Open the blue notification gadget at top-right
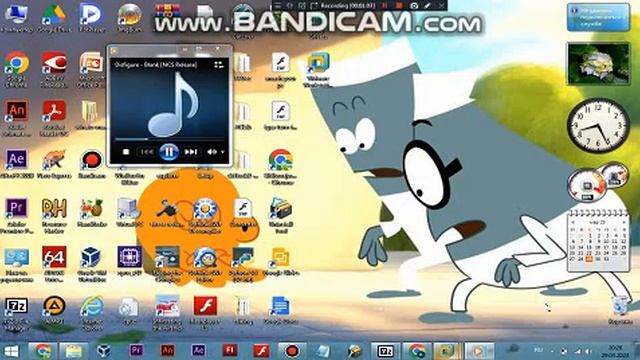This screenshot has height=360, width=640. tap(598, 17)
